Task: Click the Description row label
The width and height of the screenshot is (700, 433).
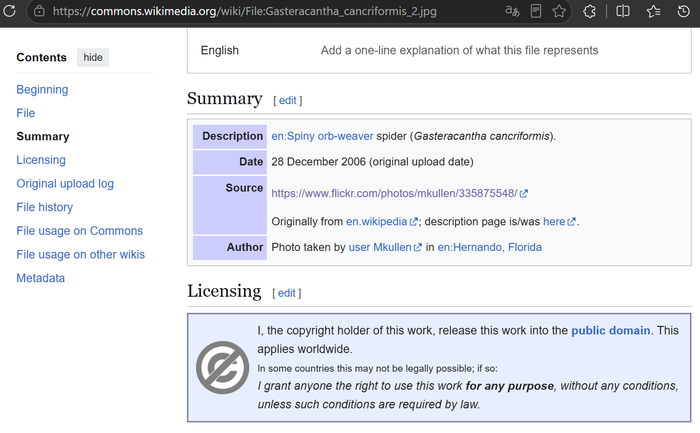Action: tap(230, 136)
